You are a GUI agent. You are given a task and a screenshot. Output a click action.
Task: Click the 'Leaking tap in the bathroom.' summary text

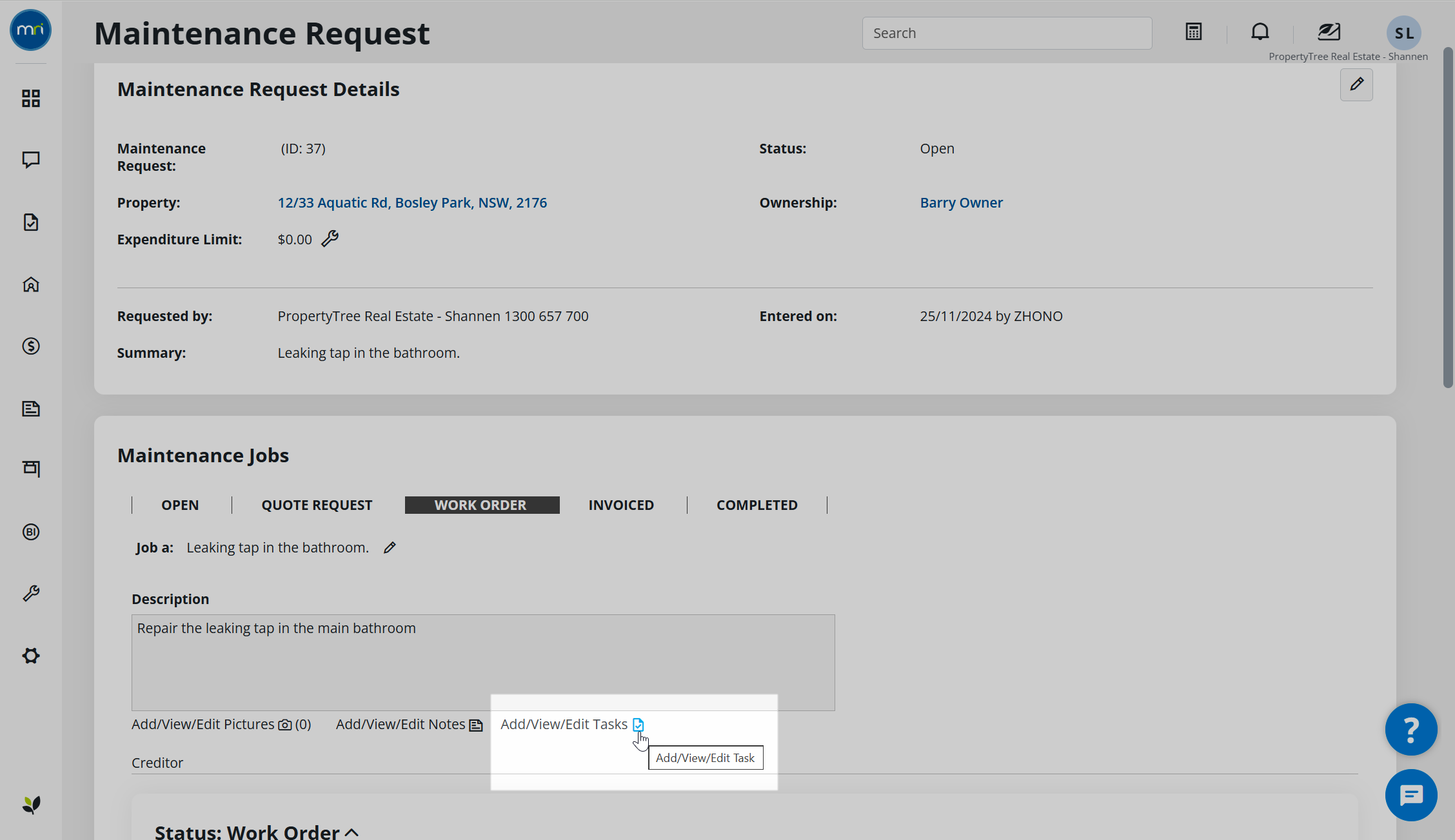pyautogui.click(x=368, y=353)
